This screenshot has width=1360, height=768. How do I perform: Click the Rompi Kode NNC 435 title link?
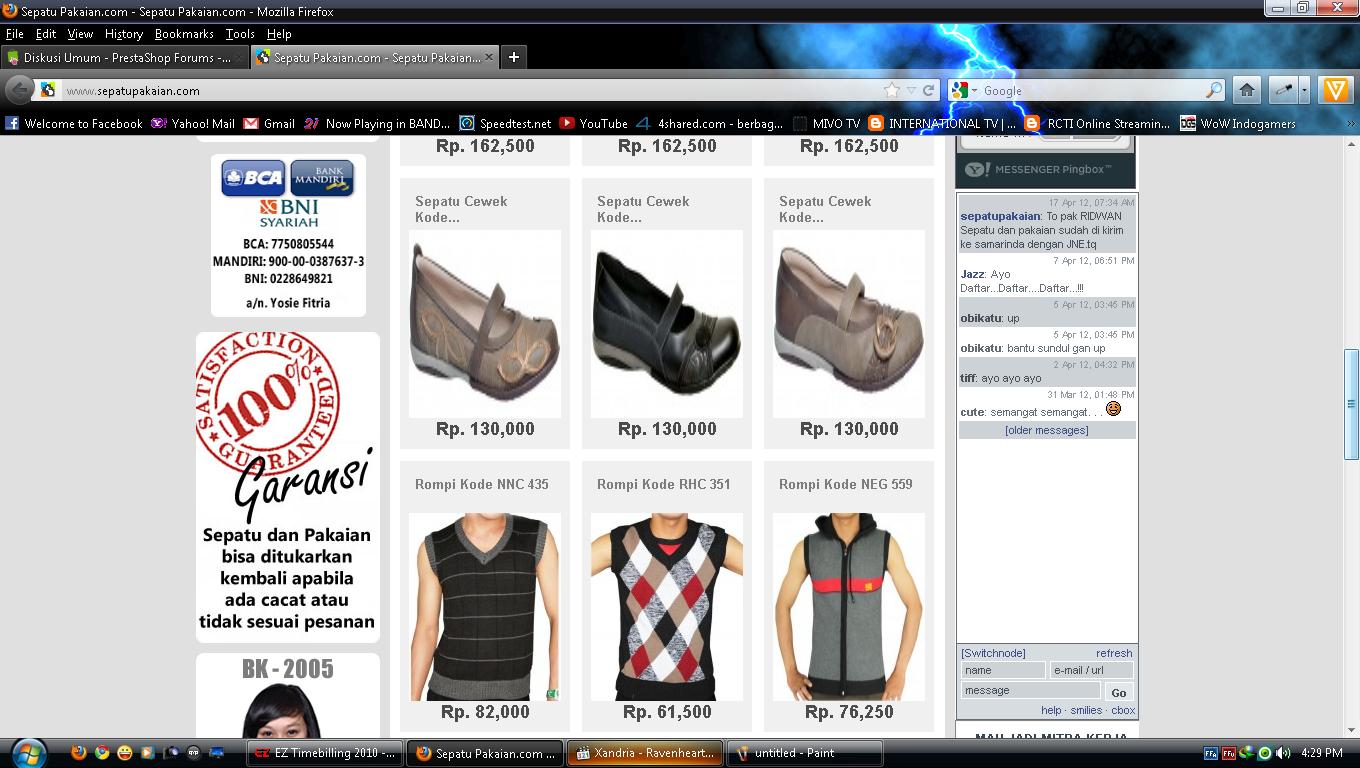click(x=482, y=484)
